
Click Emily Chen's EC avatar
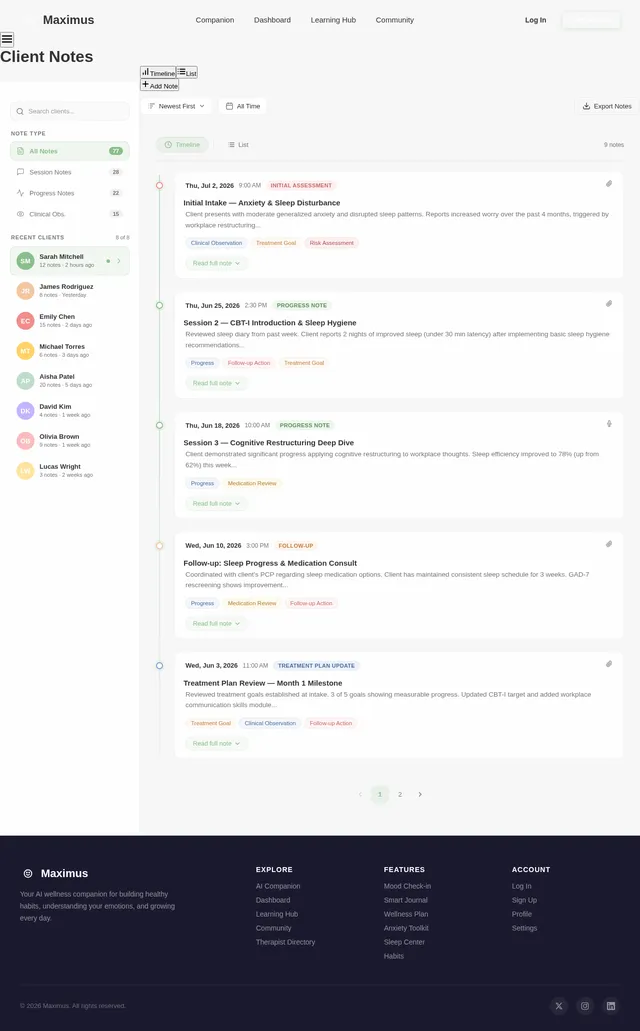click(25, 321)
